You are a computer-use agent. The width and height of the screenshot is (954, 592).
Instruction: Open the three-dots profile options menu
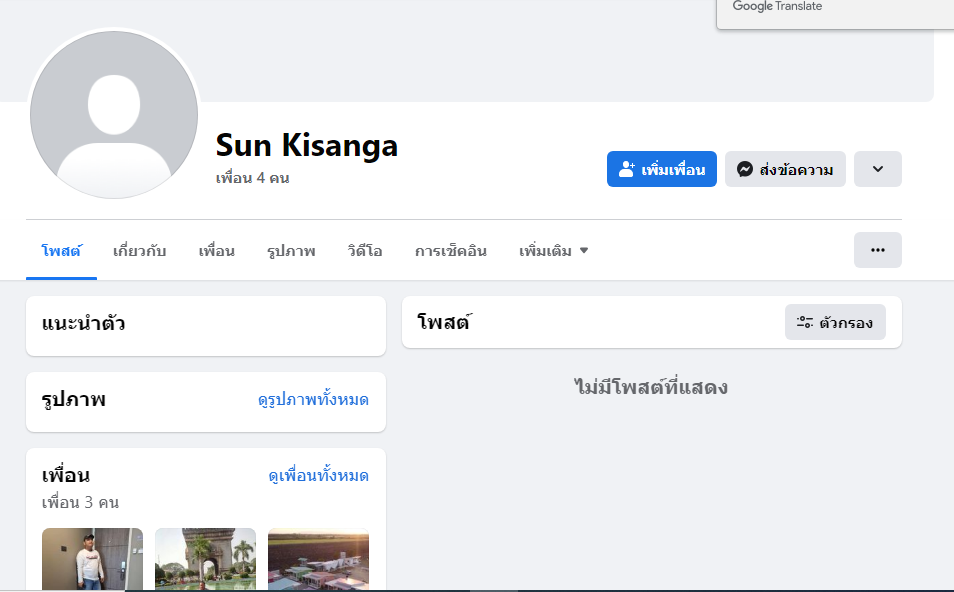(x=877, y=250)
